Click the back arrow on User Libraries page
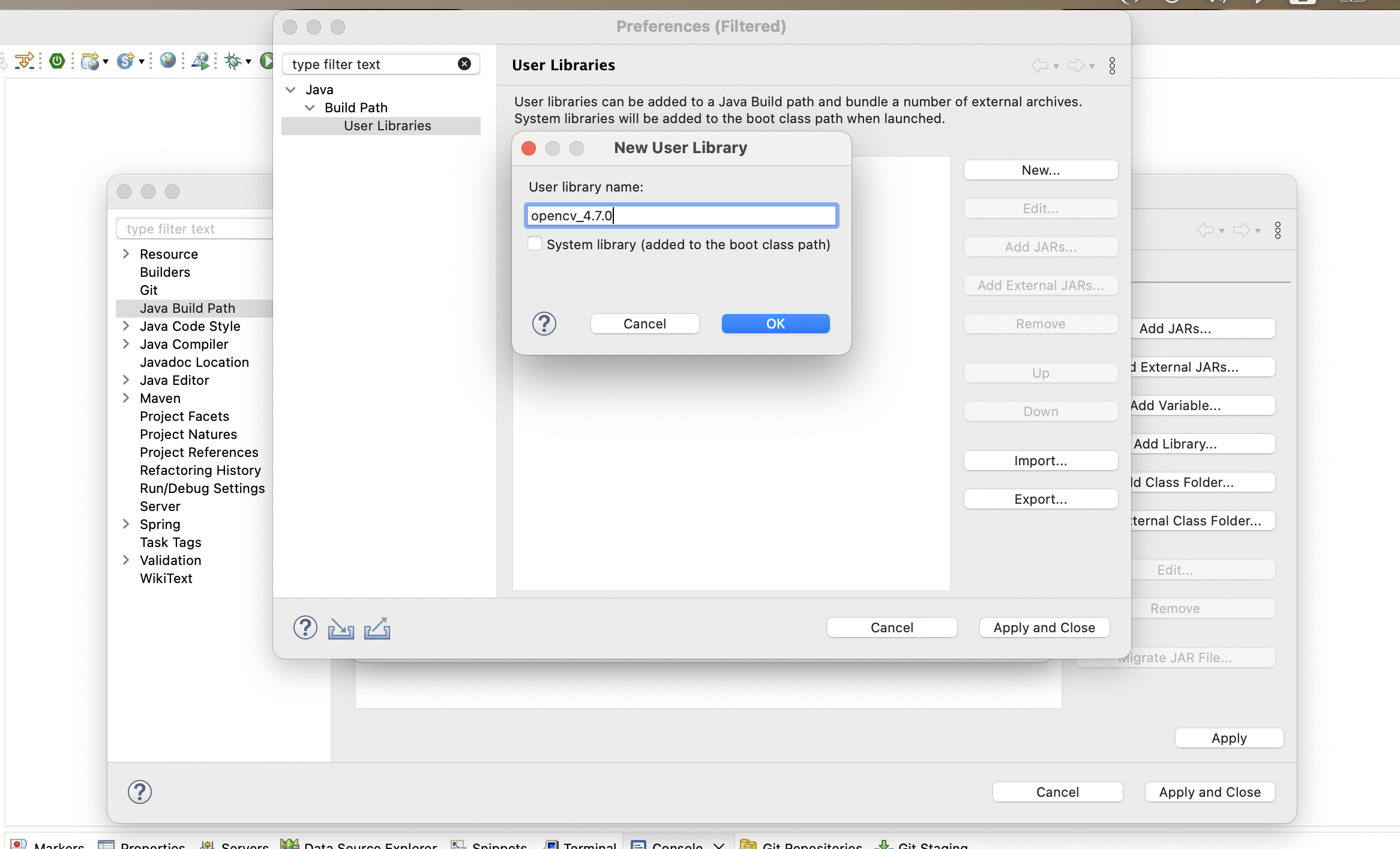The height and width of the screenshot is (849, 1400). pyautogui.click(x=1040, y=65)
